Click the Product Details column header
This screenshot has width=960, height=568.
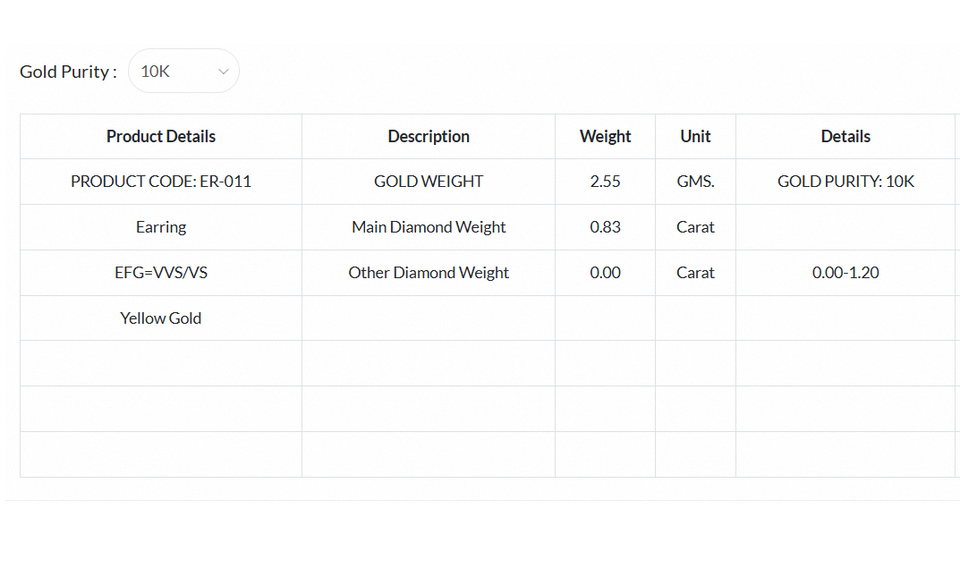coord(161,137)
